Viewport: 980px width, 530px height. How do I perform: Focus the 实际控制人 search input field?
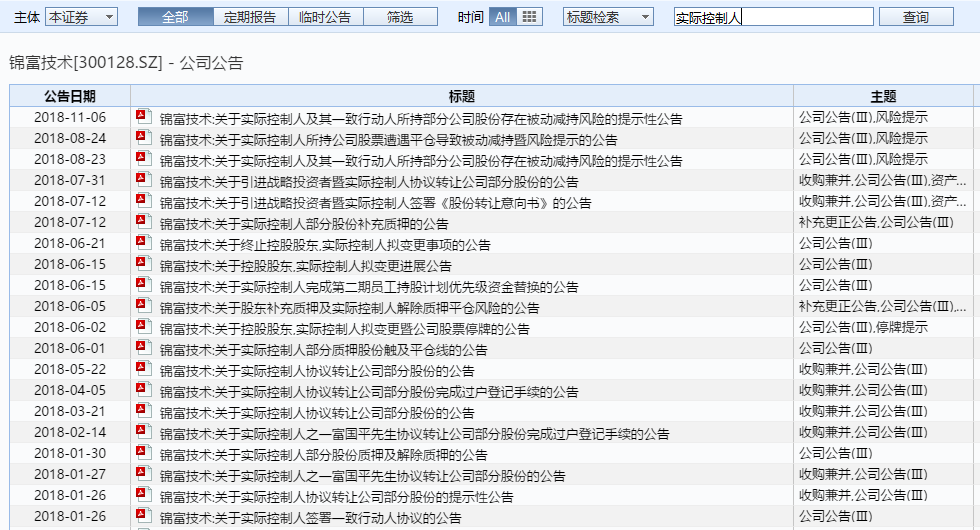coord(774,17)
